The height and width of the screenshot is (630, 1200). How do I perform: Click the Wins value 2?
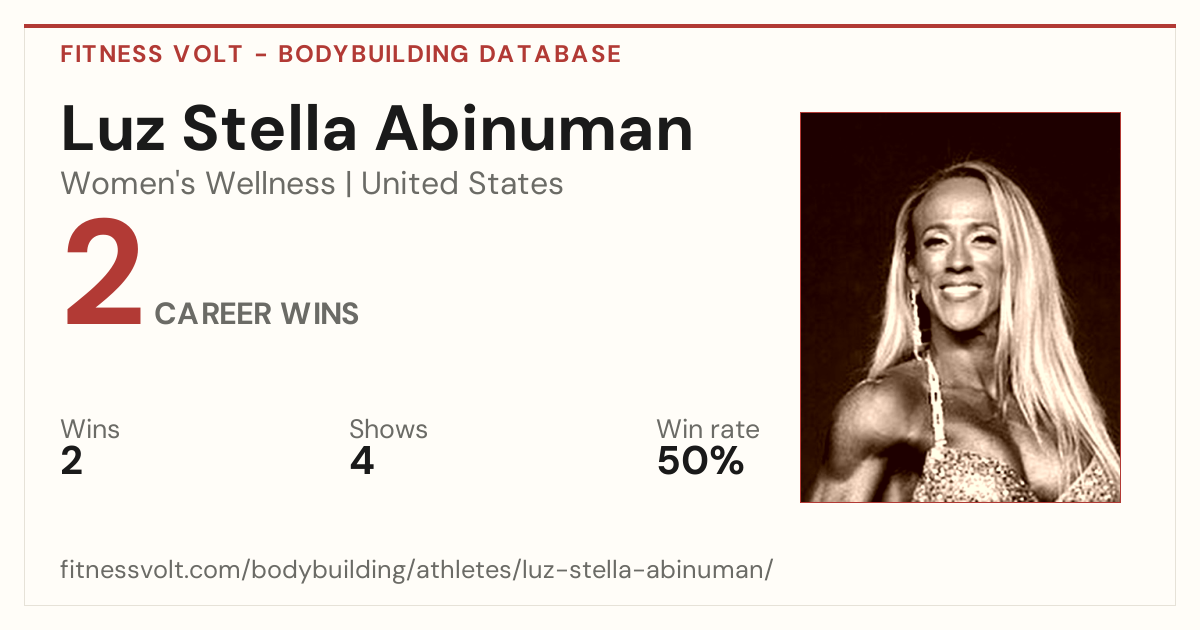click(72, 461)
